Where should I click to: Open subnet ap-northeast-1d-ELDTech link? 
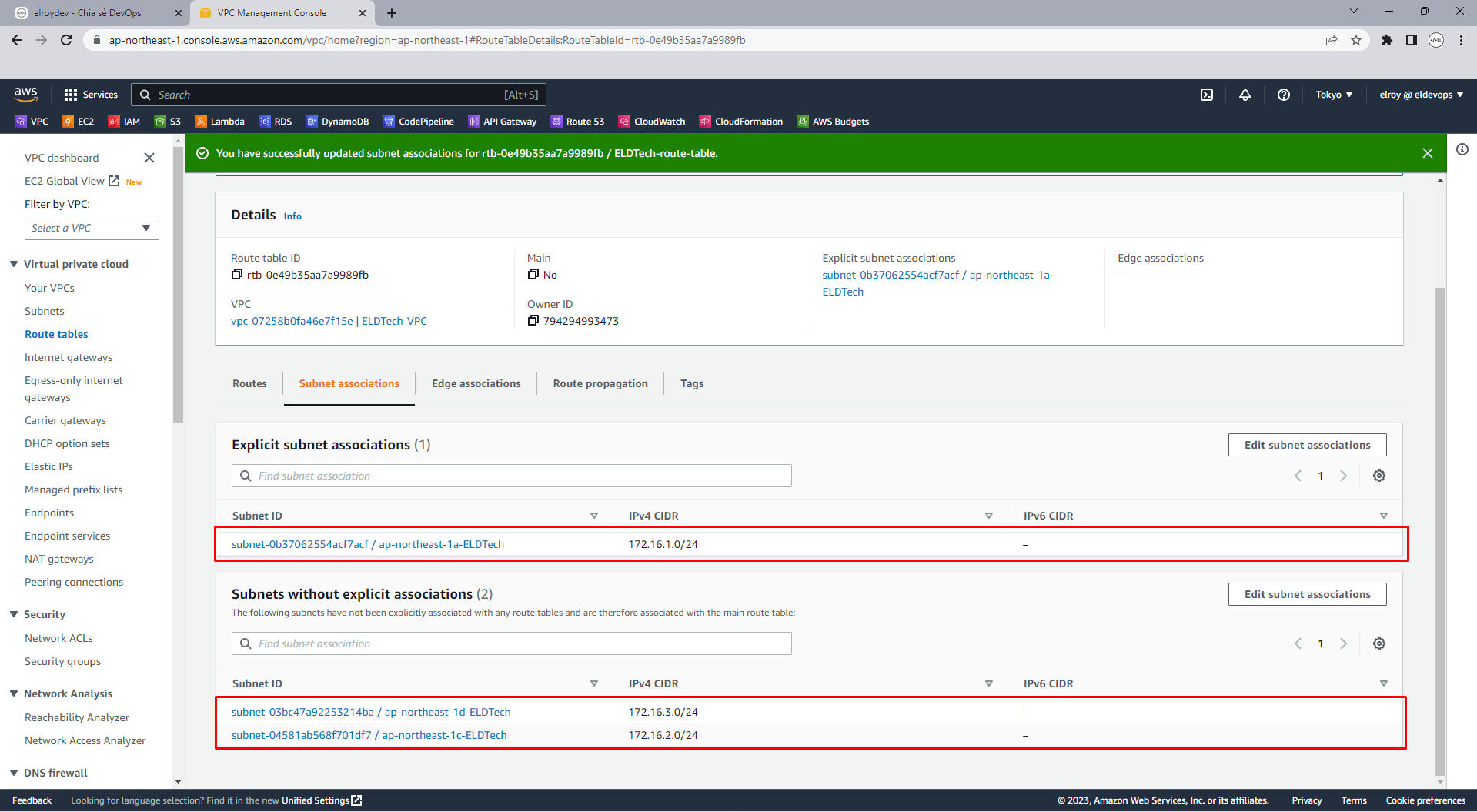(x=371, y=712)
